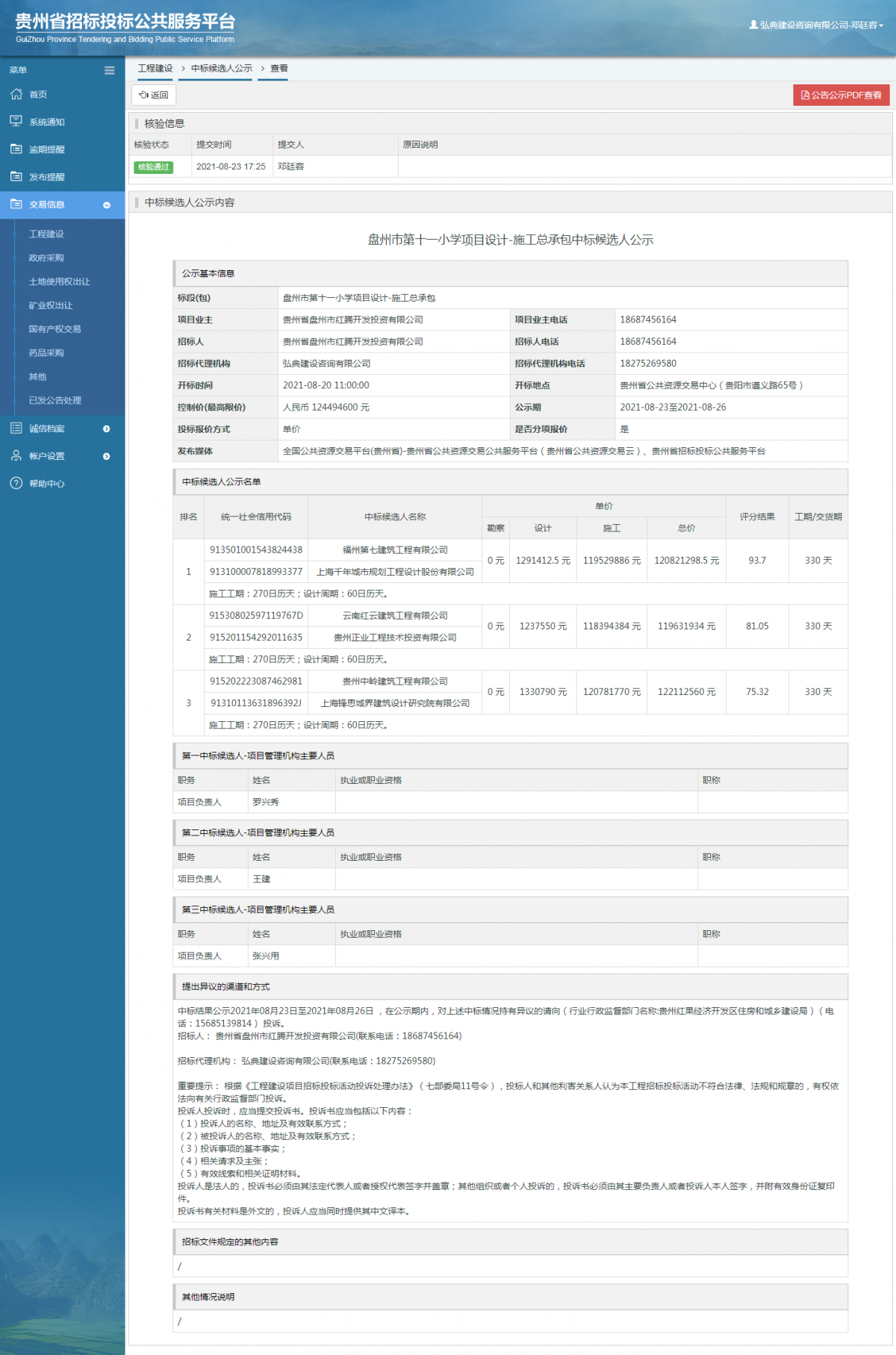Select 土地使用权出让 submenu entry
The height and width of the screenshot is (1355, 896).
[59, 281]
